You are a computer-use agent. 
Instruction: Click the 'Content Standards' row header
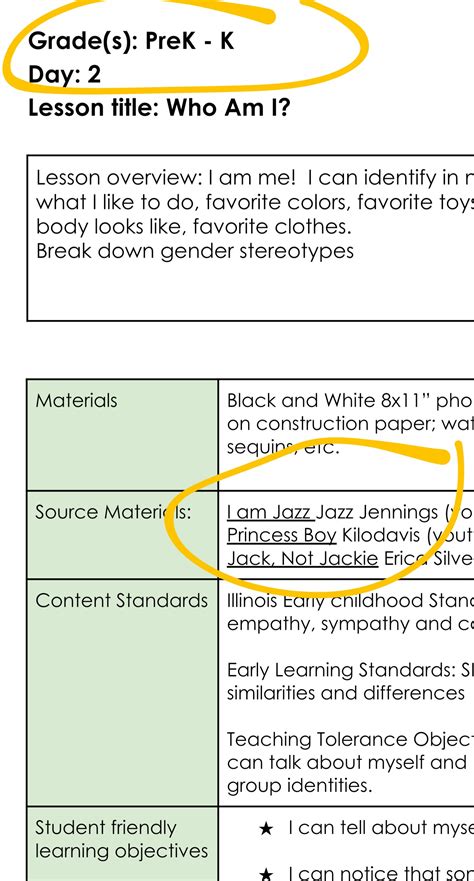122,692
